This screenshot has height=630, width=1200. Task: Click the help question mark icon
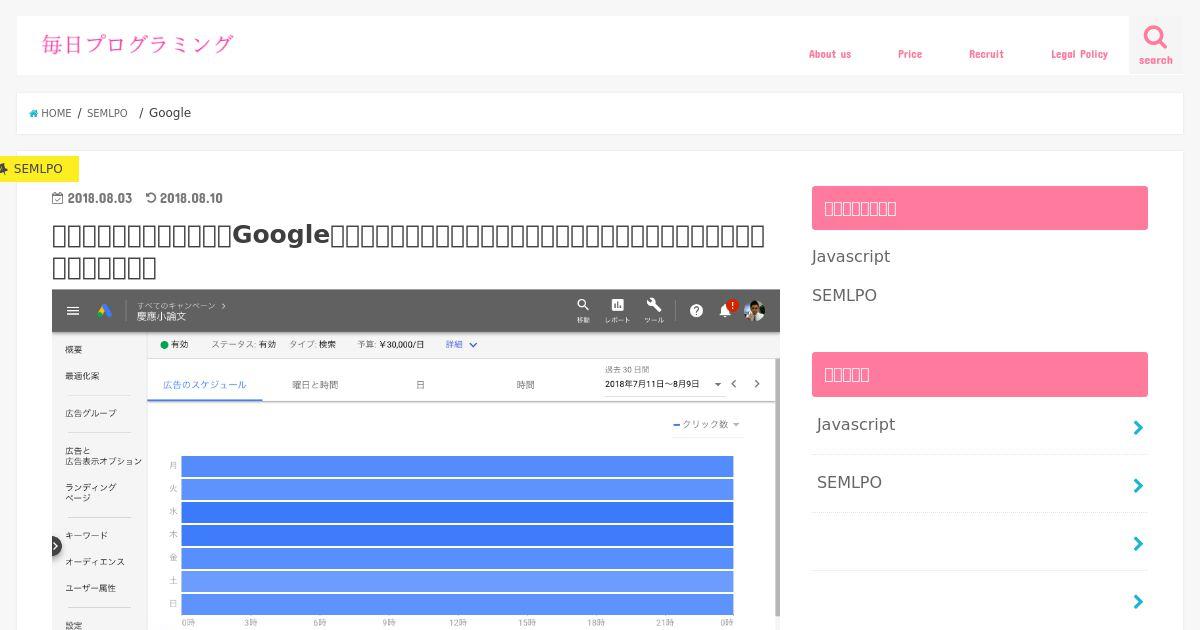click(696, 311)
